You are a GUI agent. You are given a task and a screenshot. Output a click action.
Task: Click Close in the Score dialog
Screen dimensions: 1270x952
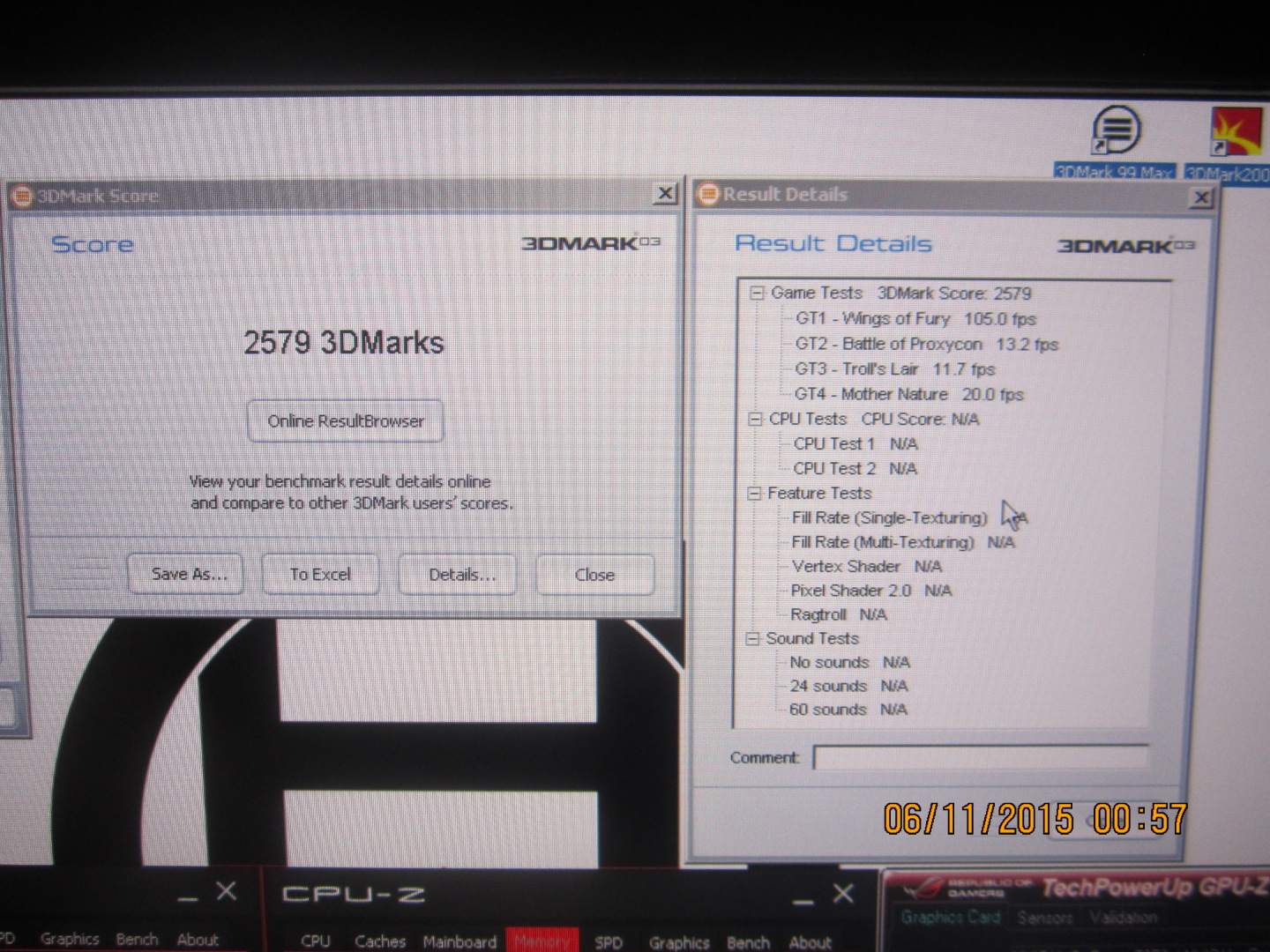[594, 575]
